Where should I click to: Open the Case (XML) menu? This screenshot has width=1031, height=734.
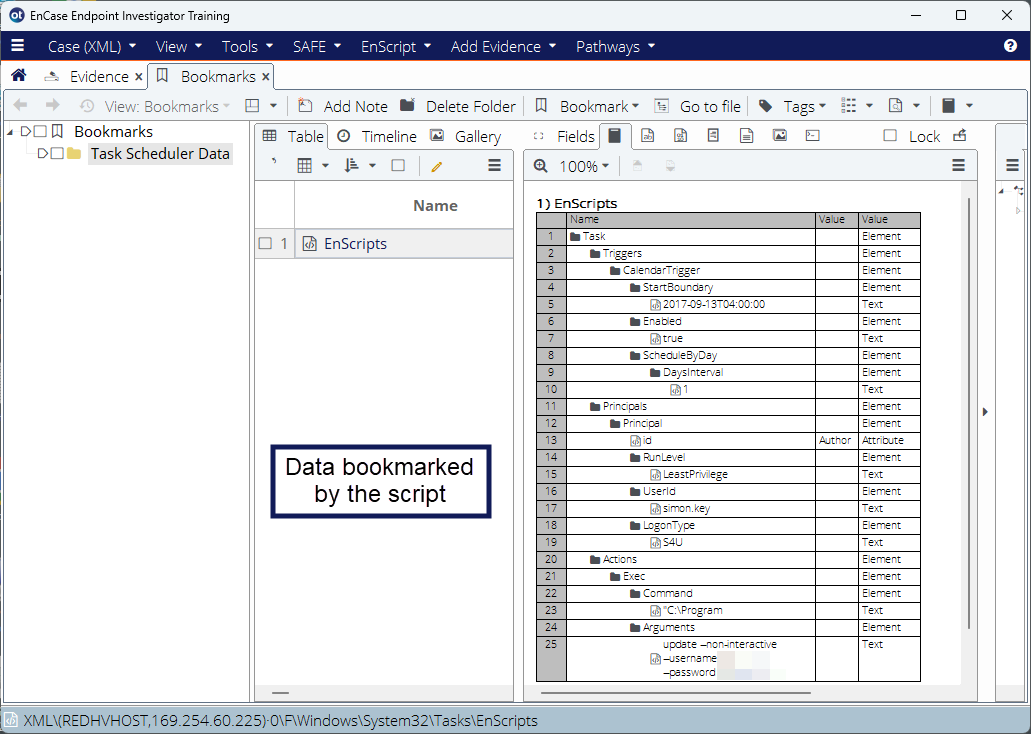[92, 47]
